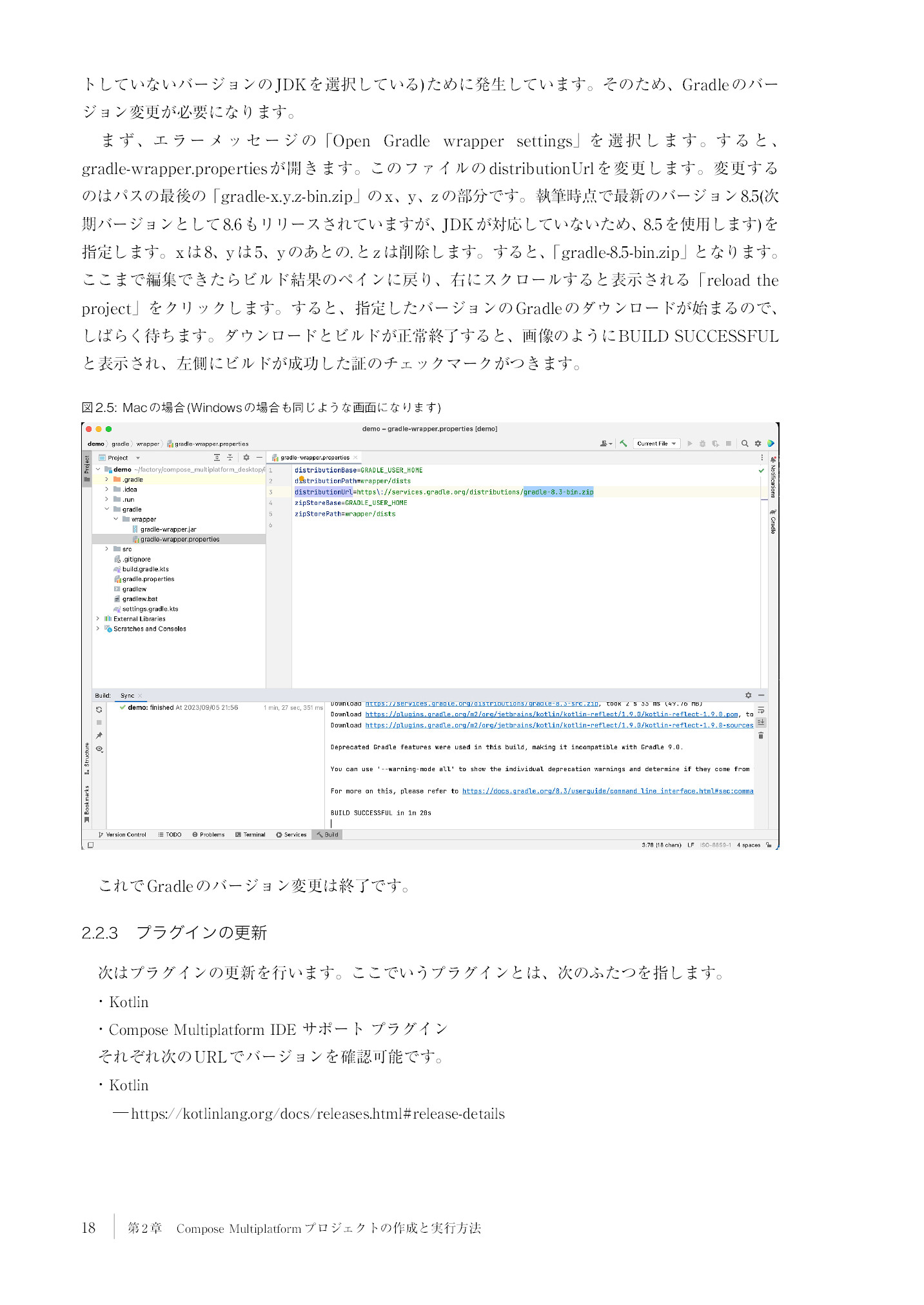Close the gradle-wrapper.properties editor tab
Screen dimensions: 924x1305
(x=355, y=458)
